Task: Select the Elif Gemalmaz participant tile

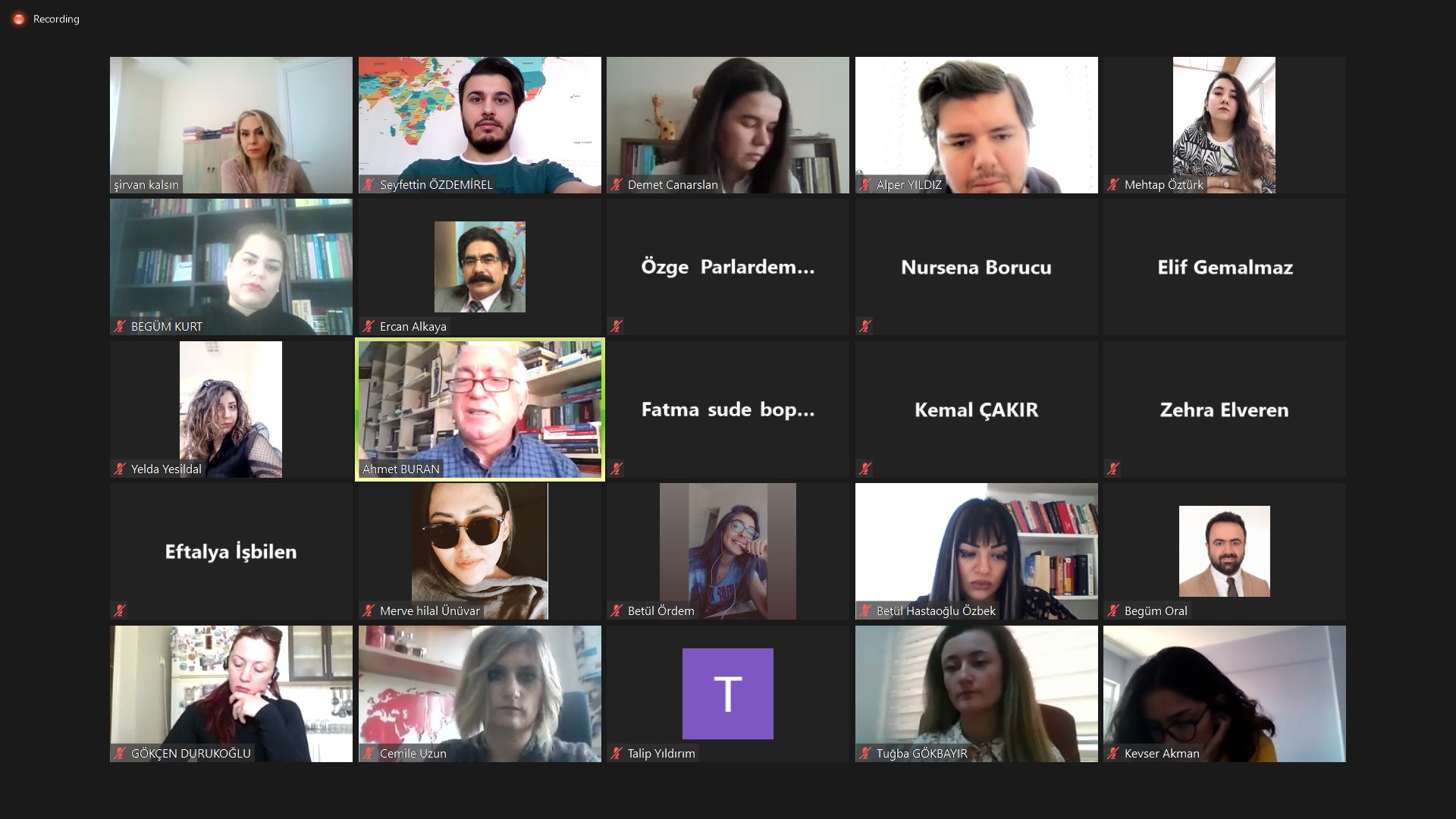Action: pyautogui.click(x=1225, y=267)
